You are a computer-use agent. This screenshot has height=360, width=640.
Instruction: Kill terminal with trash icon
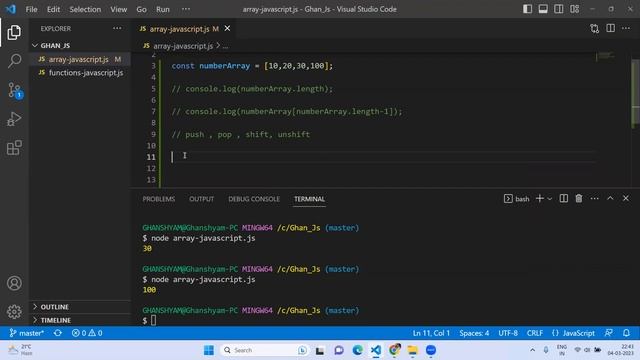pos(579,198)
